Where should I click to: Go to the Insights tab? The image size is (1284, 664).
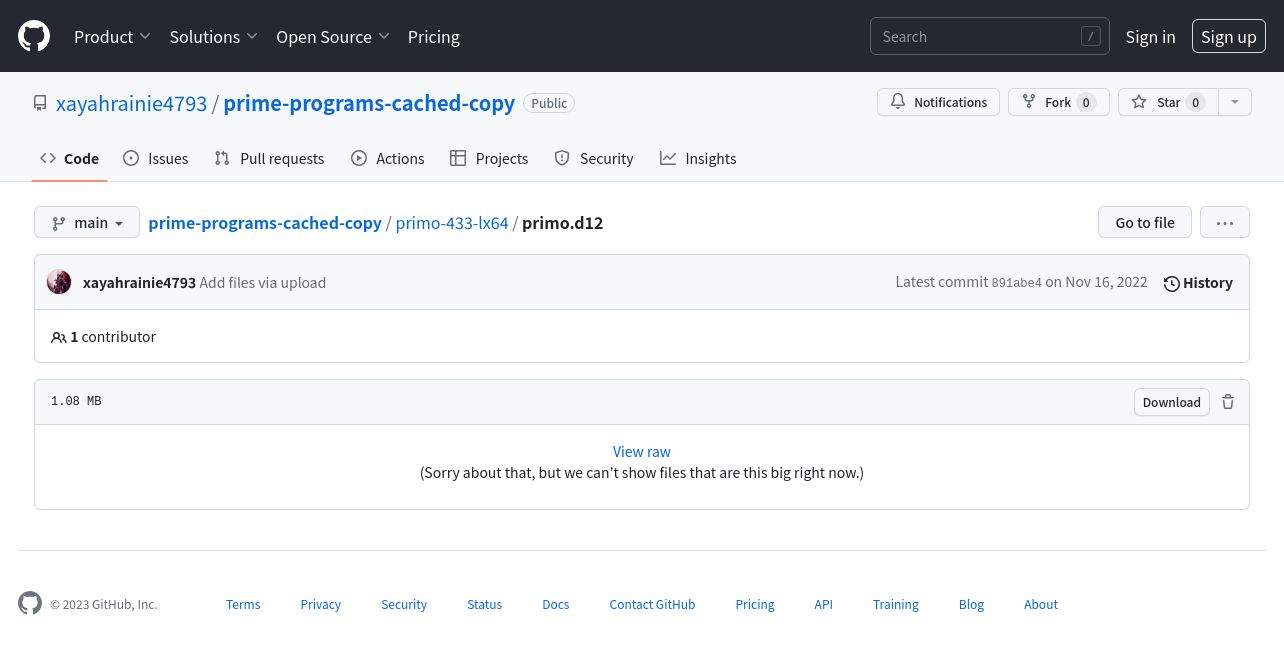698,159
